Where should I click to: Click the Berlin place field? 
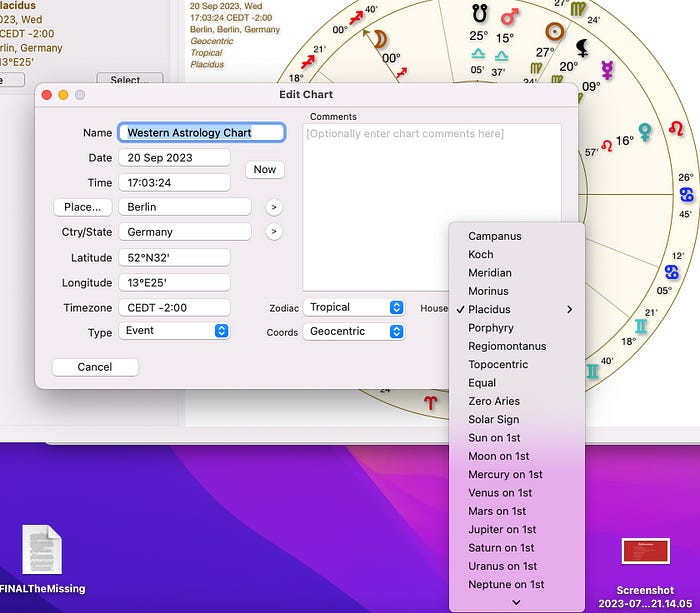point(185,207)
